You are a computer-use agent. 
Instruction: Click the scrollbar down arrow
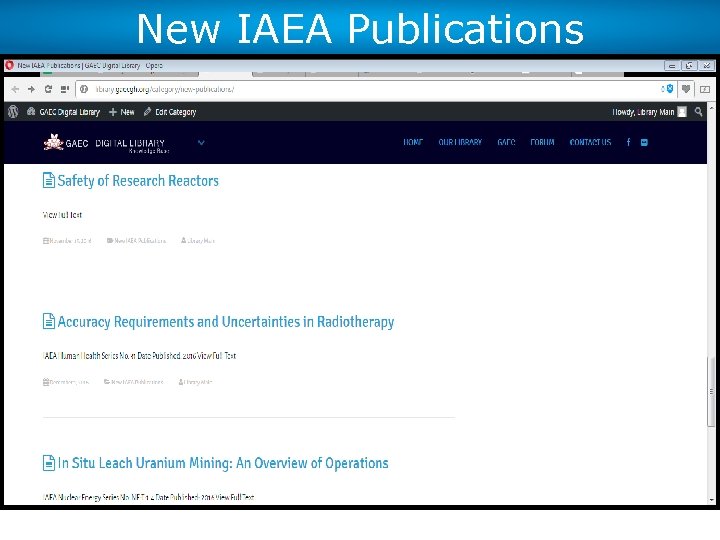coord(711,500)
